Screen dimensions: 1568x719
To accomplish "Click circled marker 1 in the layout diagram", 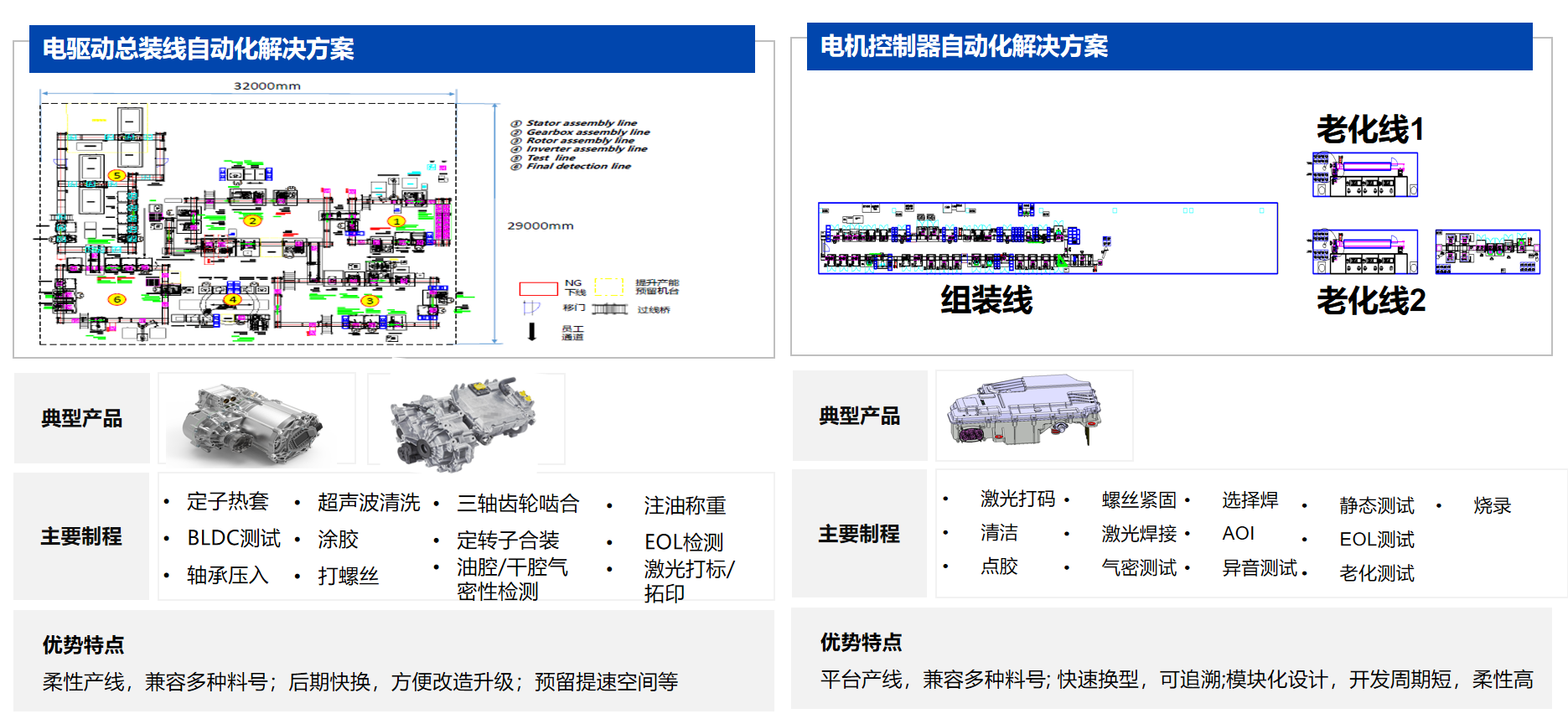I will tap(396, 221).
